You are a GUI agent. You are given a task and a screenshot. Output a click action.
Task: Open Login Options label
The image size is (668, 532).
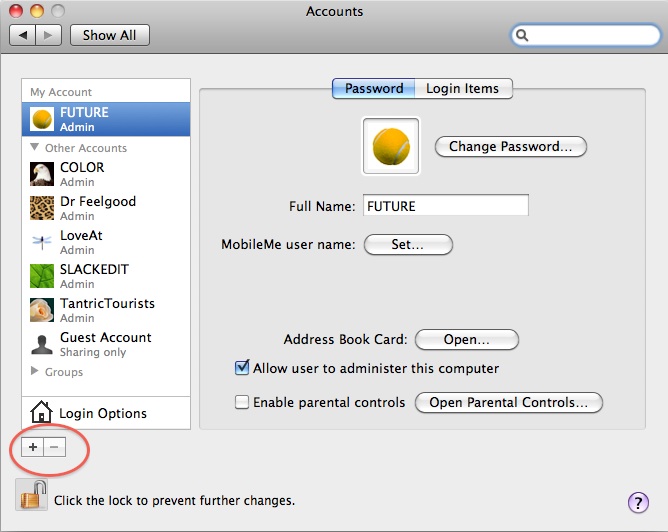[103, 414]
